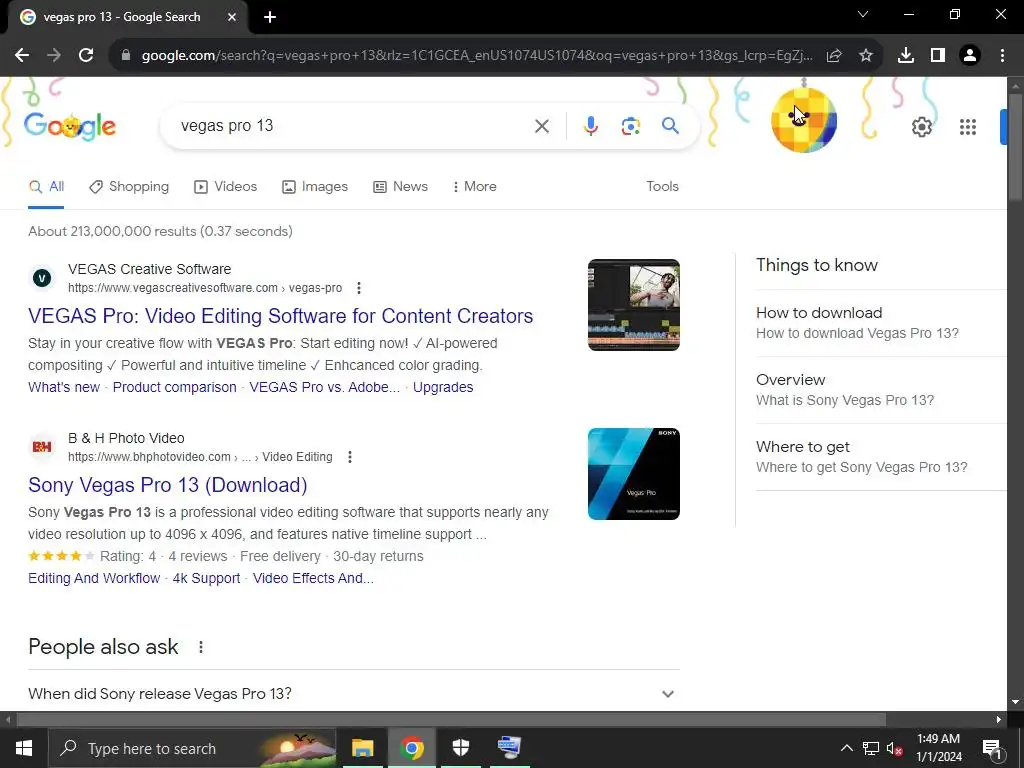Open the 4k Support link
The image size is (1024, 768).
coord(206,579)
